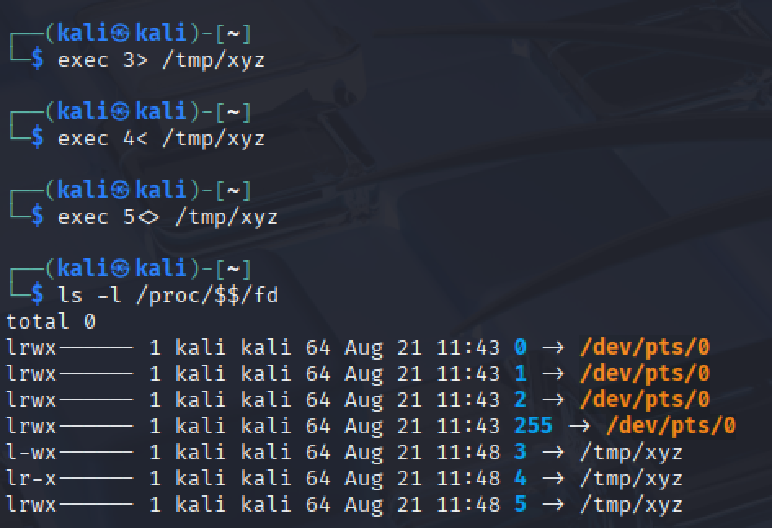Image resolution: width=773 pixels, height=528 pixels.
Task: Click the $ prompt before 'ls -l'
Action: click(37, 294)
